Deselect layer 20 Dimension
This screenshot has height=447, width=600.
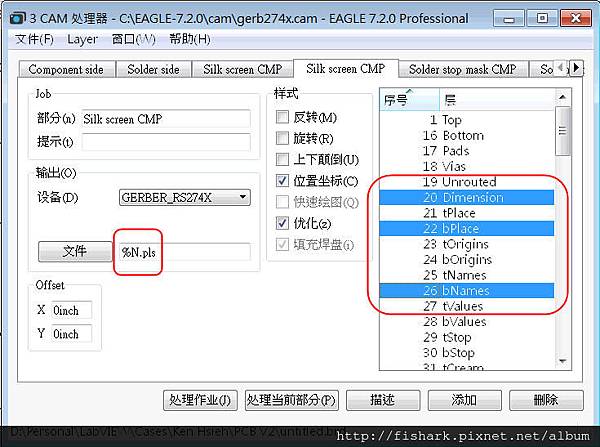[467, 197]
